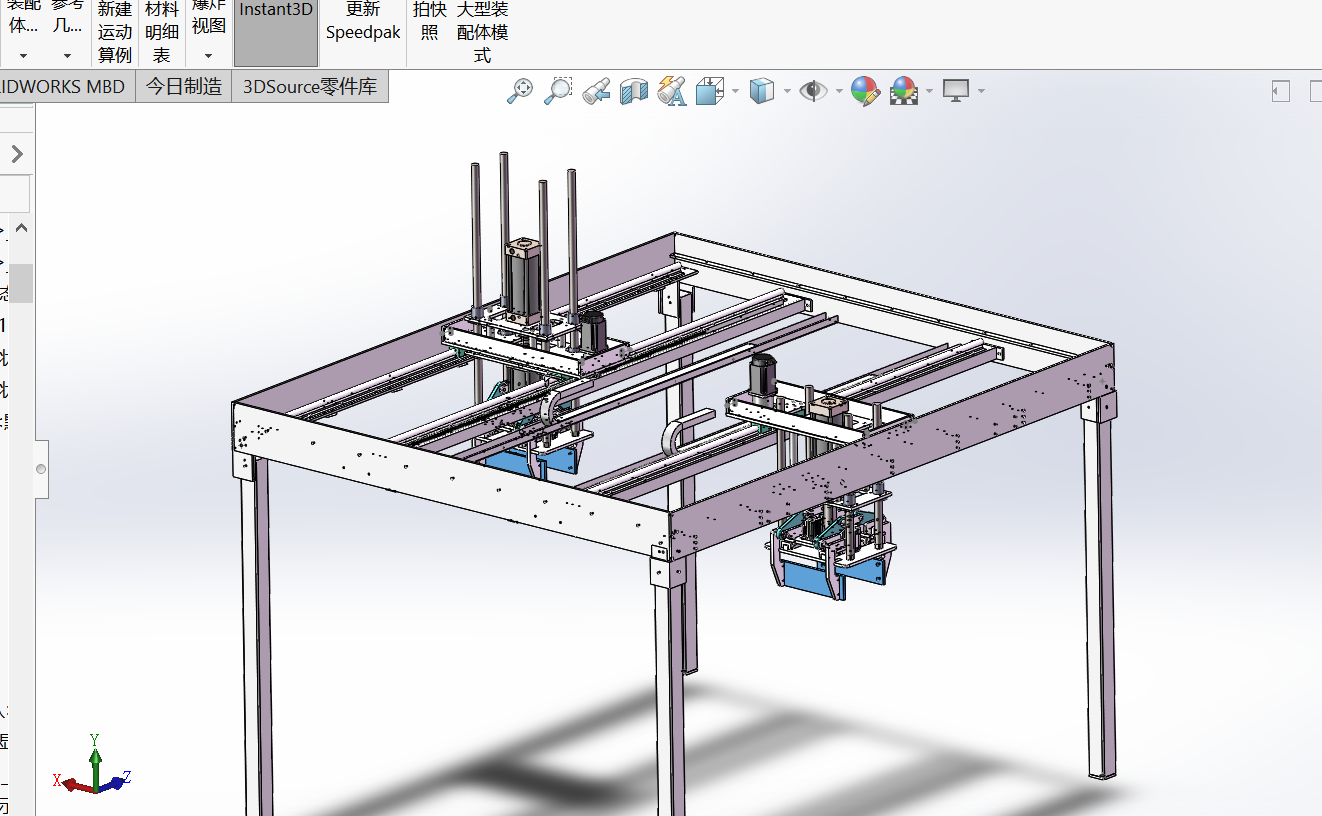Open the View Settings dropdown arrow
The image size is (1322, 816).
(981, 91)
